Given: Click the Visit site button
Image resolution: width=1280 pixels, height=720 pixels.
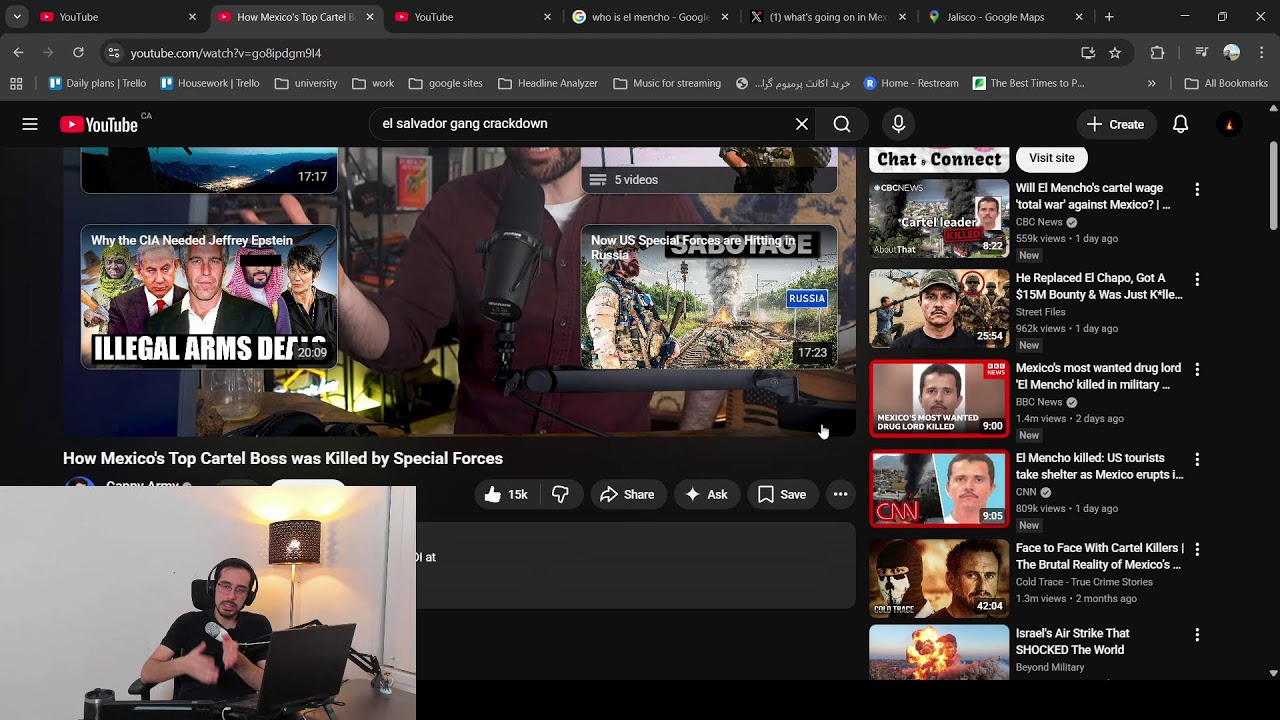Looking at the screenshot, I should click(x=1052, y=158).
